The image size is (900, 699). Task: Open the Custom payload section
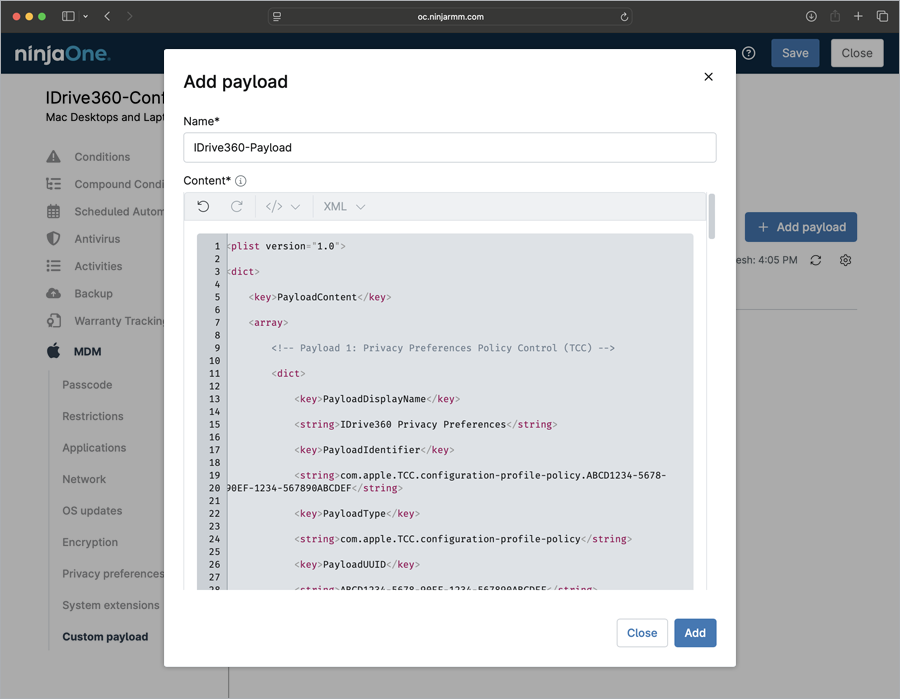[105, 637]
